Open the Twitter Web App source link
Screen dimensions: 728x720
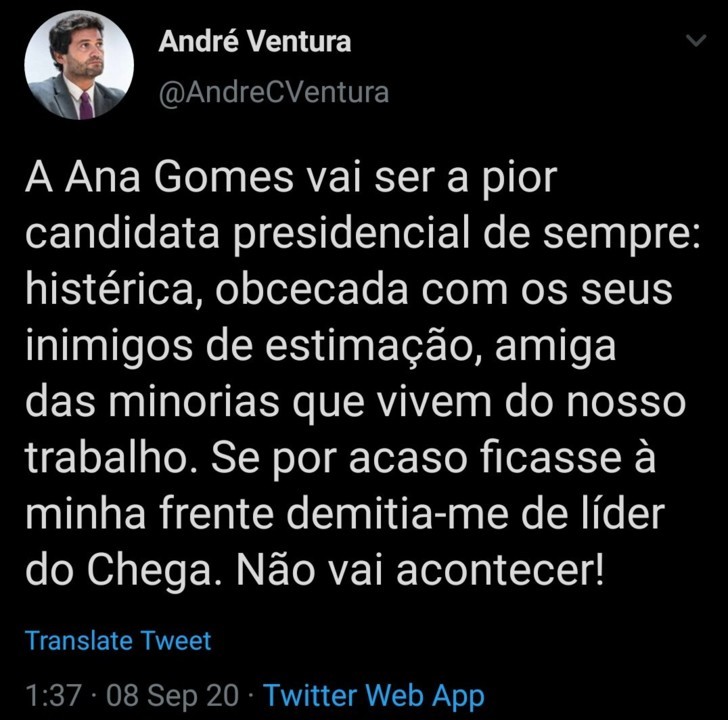374,695
